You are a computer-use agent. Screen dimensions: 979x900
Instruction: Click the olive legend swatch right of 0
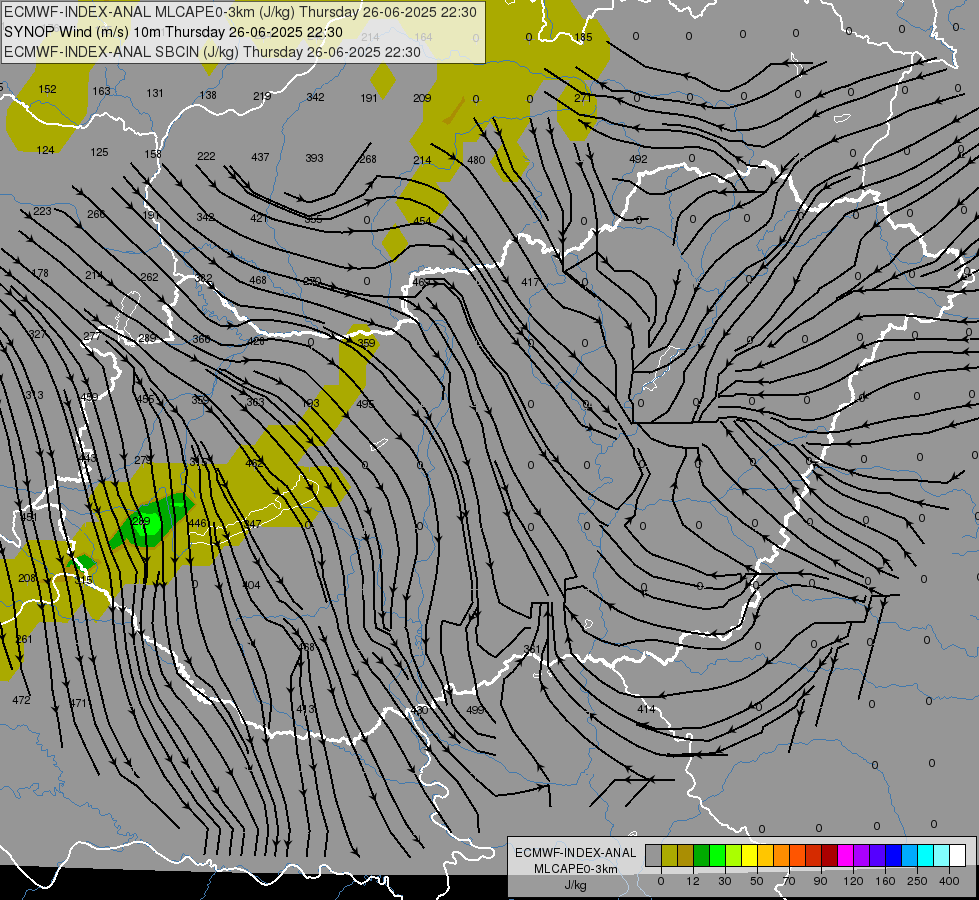(669, 856)
